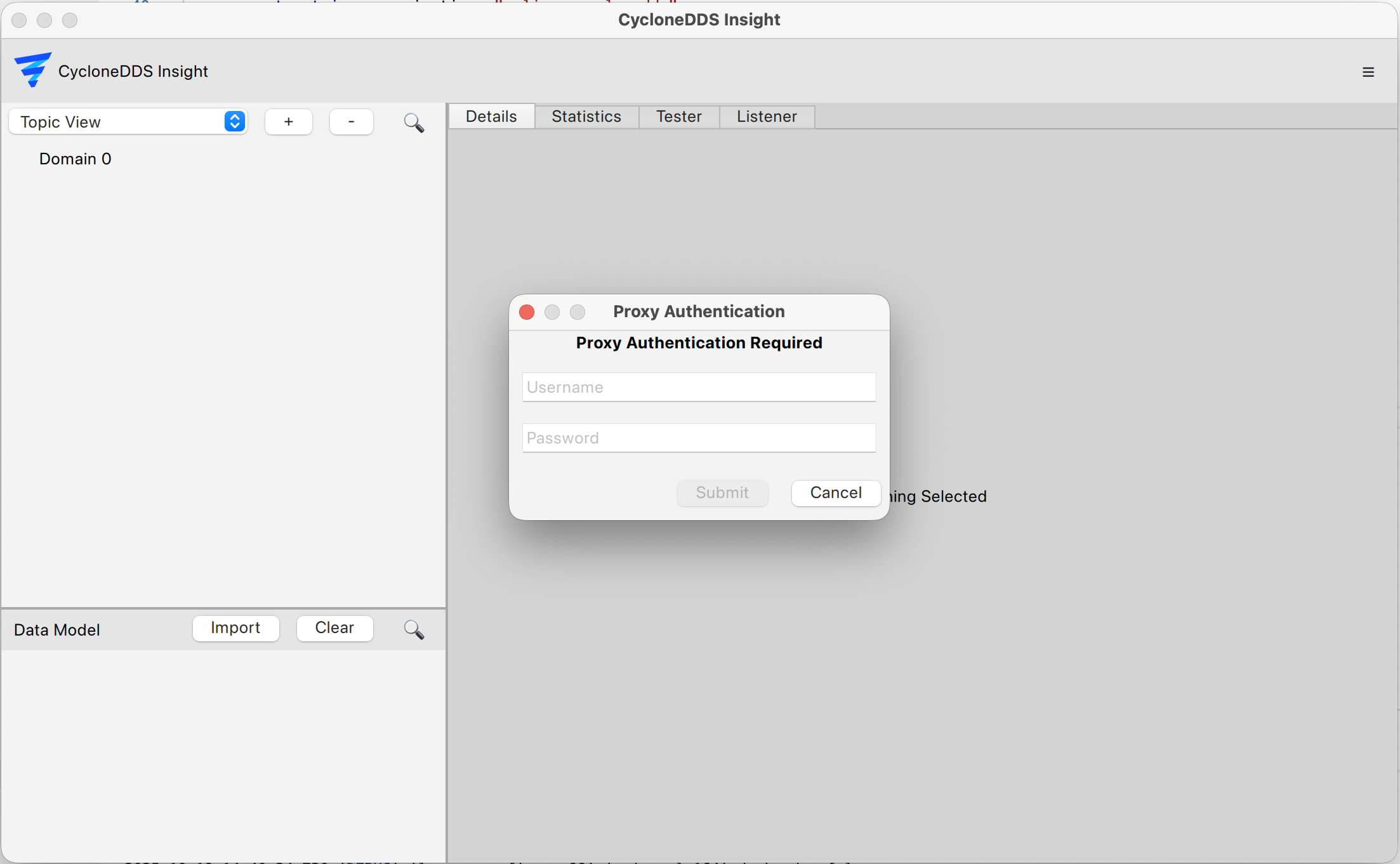Screen dimensions: 1400x864
Task: Clear the data model
Action: (334, 628)
